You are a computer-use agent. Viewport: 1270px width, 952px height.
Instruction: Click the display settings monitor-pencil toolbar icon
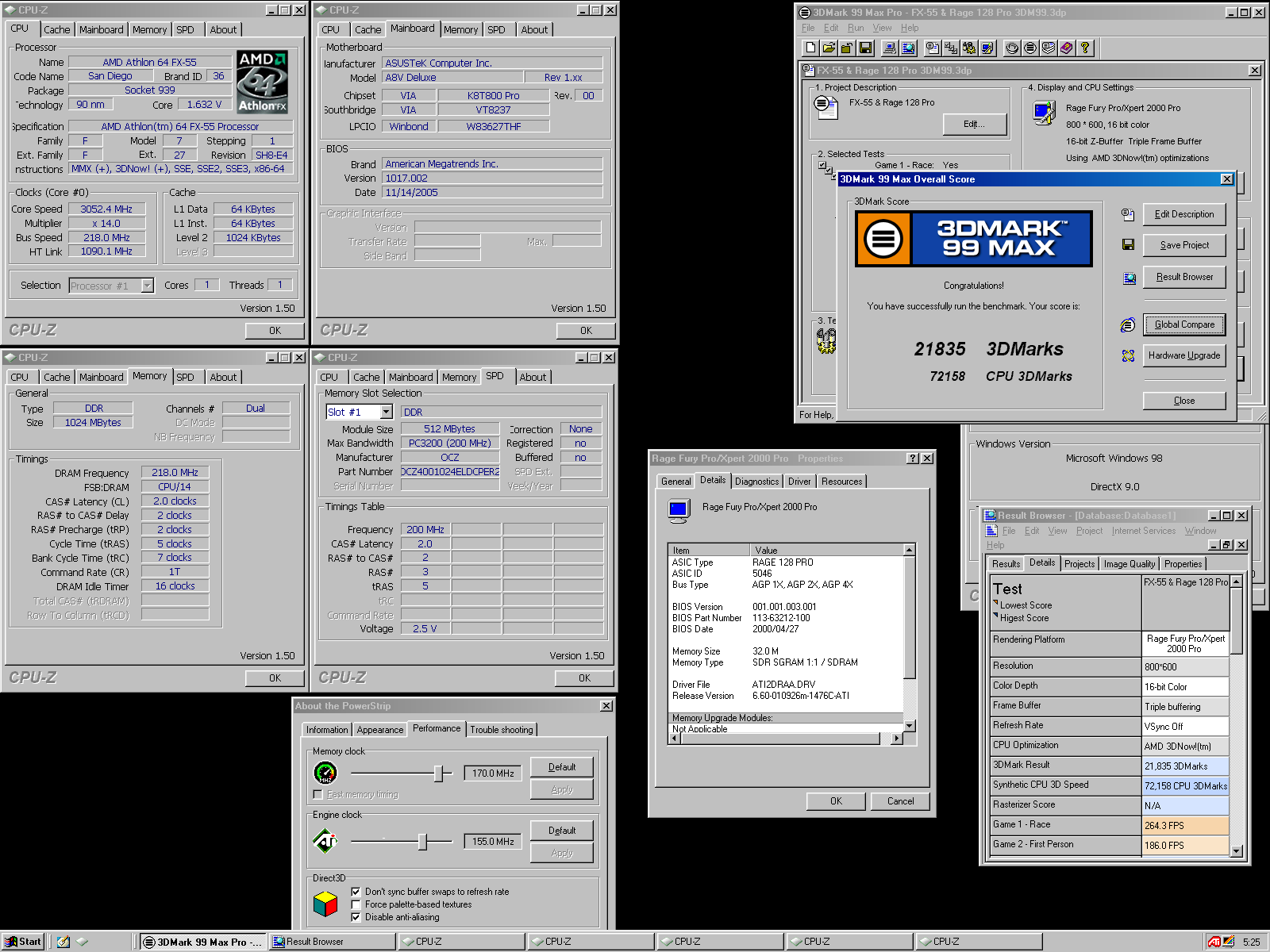coord(987,48)
